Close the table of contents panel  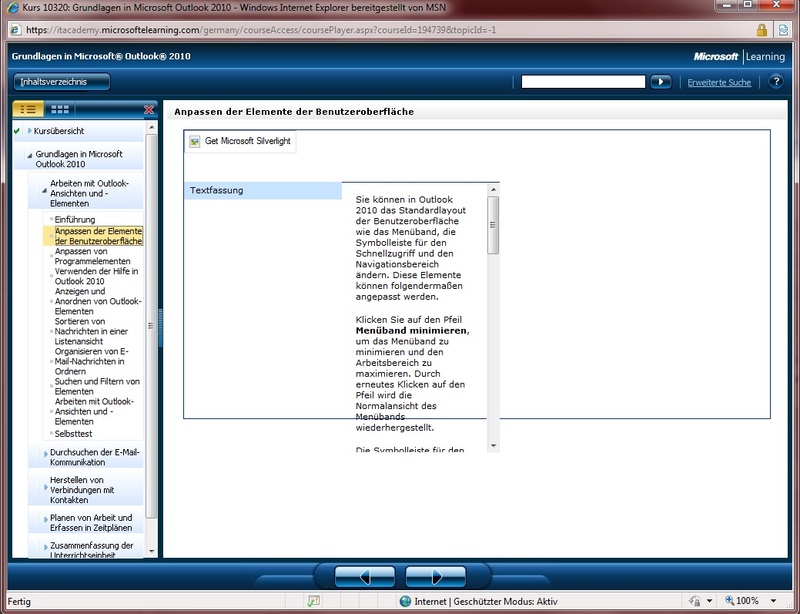149,109
